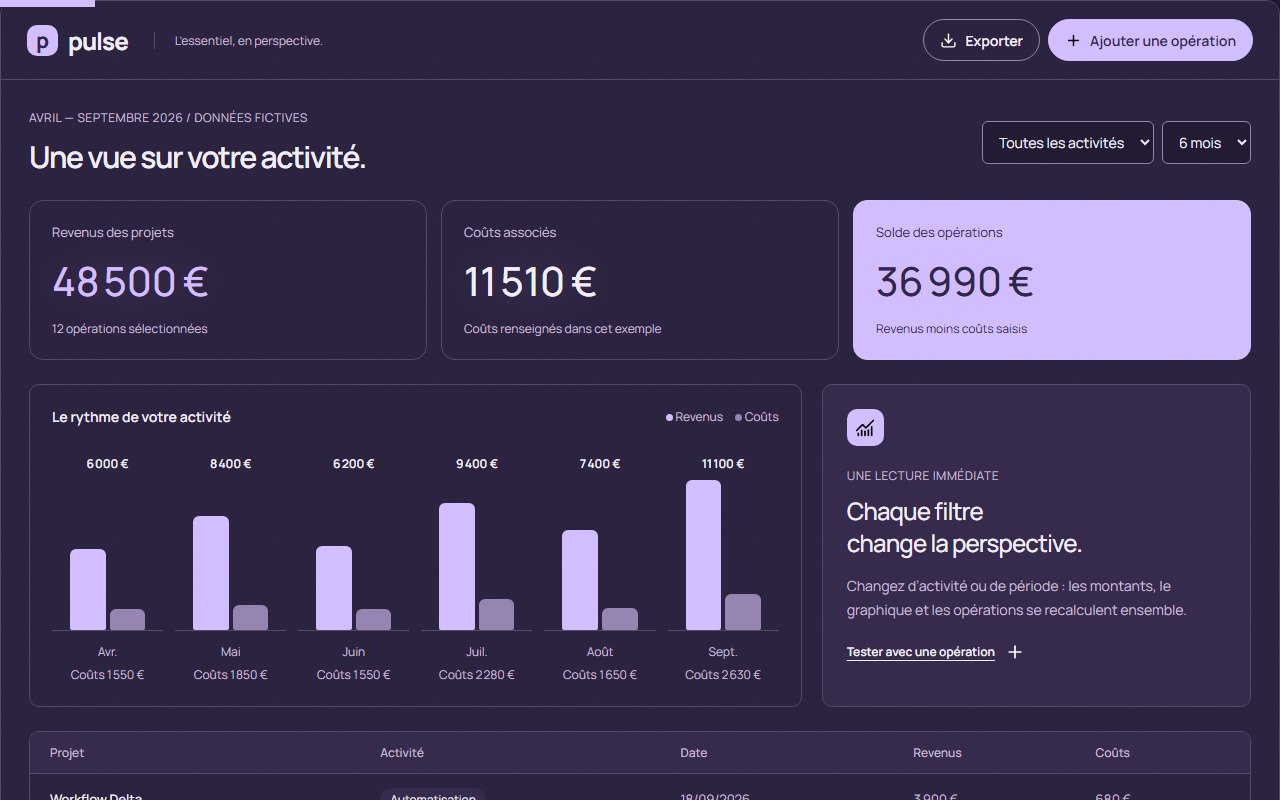Click the Sept. revenue bar

[x=703, y=555]
